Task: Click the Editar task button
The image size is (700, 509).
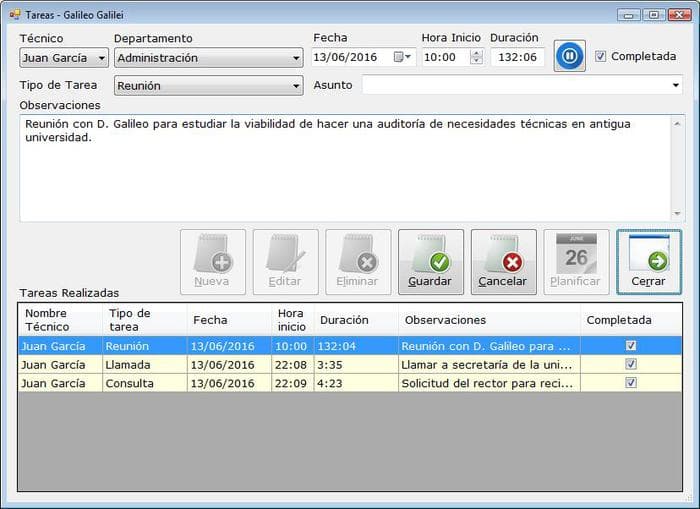Action: tap(286, 262)
